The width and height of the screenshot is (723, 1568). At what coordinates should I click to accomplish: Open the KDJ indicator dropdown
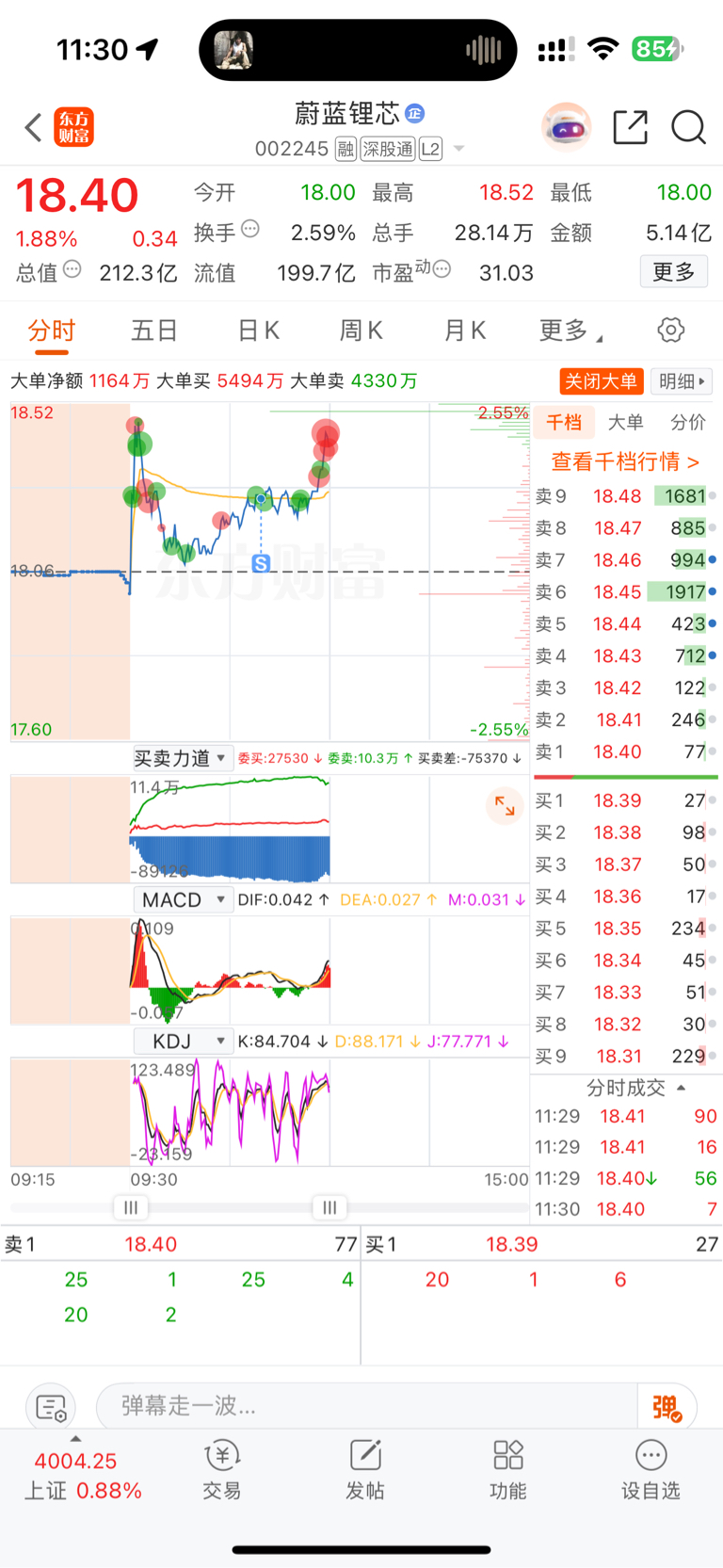click(x=182, y=1041)
